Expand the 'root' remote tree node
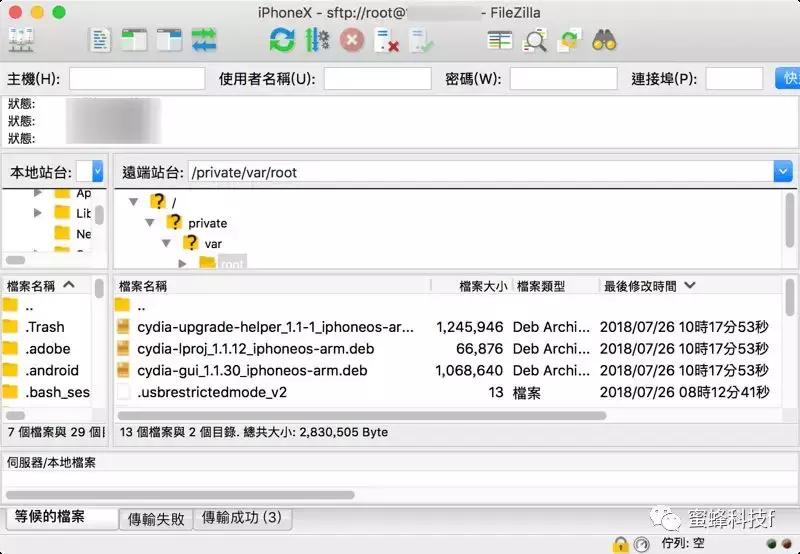800x554 pixels. click(x=183, y=264)
